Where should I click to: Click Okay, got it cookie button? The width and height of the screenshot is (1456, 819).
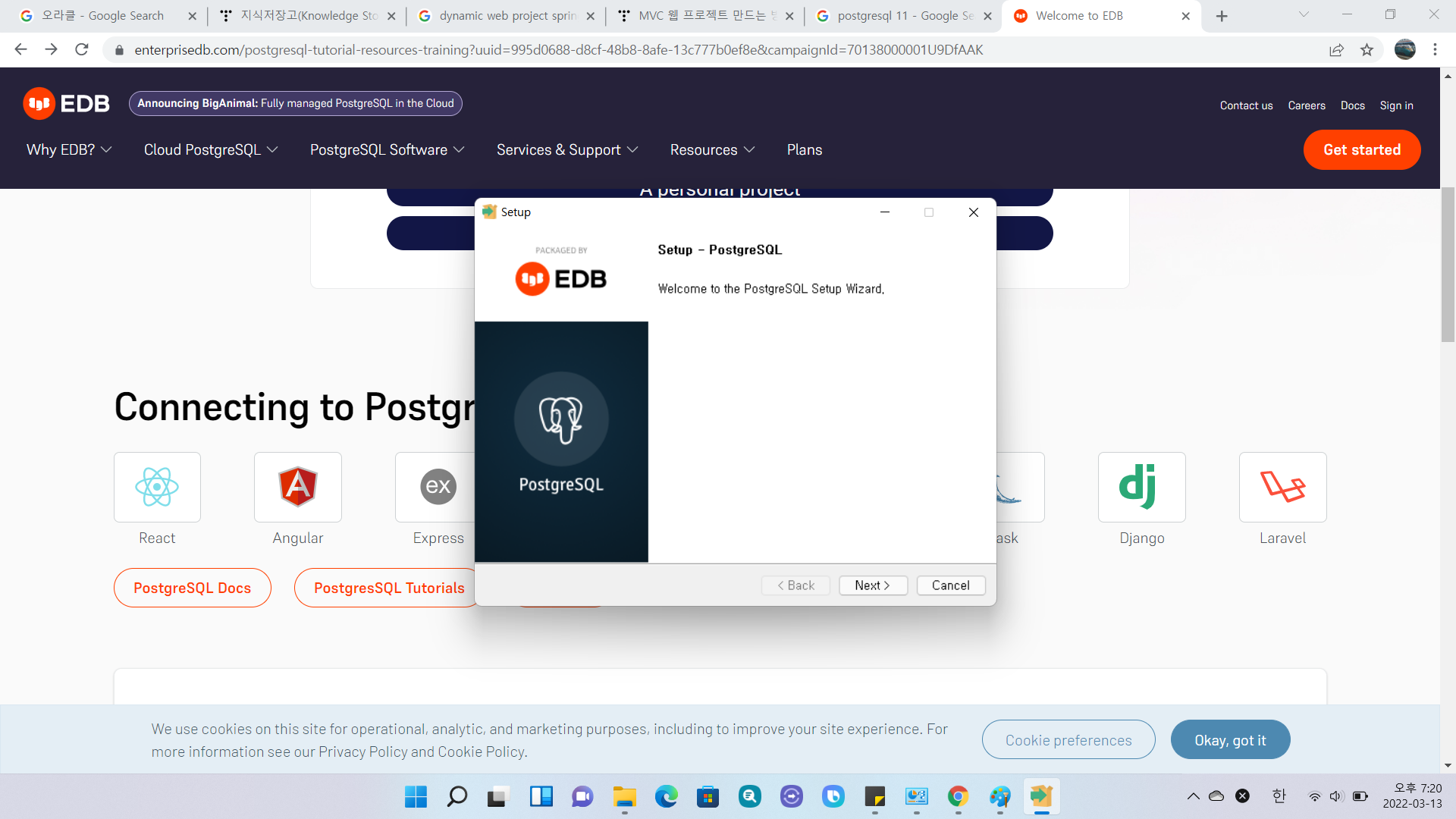(1230, 740)
